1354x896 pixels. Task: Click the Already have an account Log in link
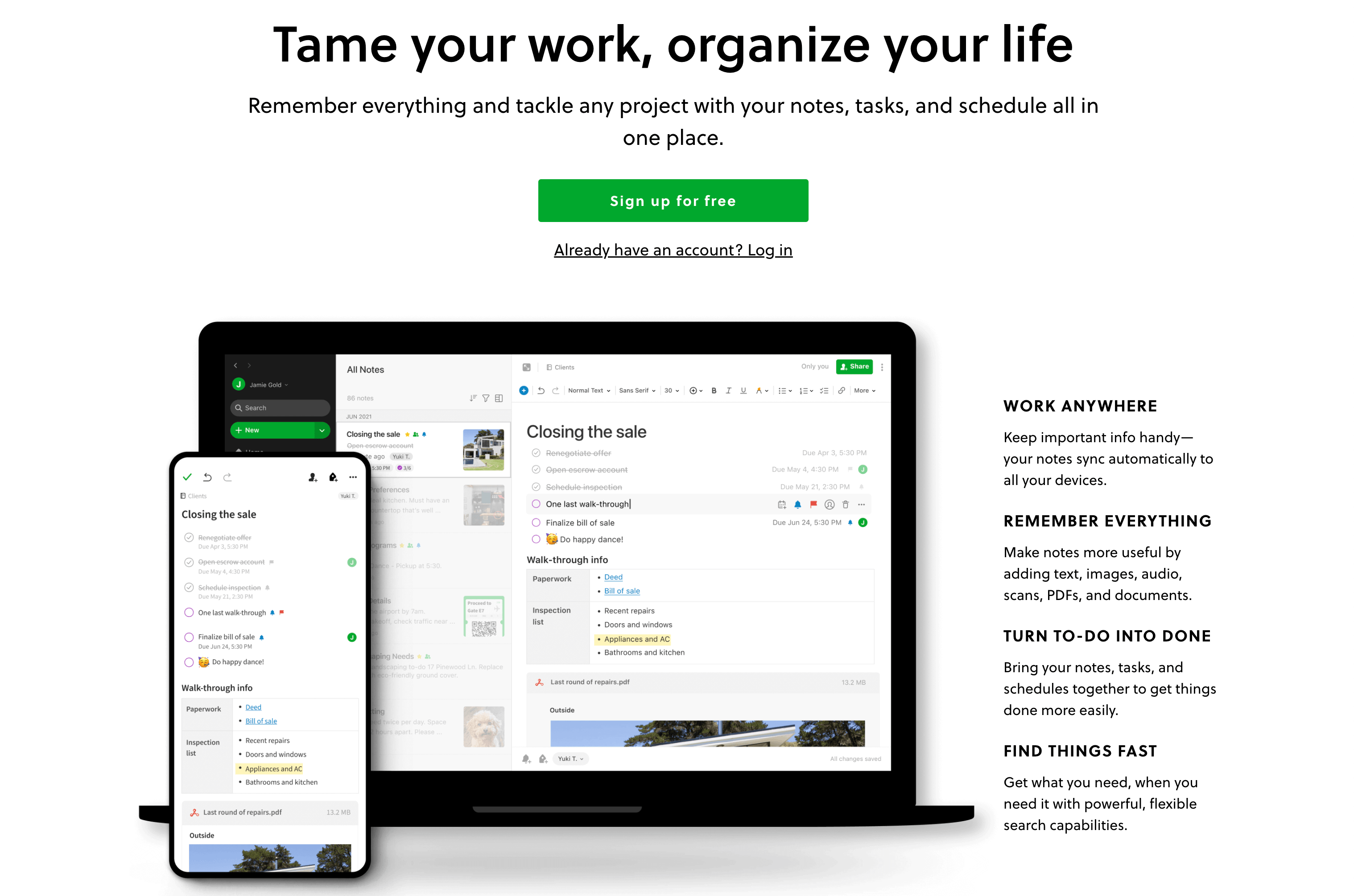point(676,250)
